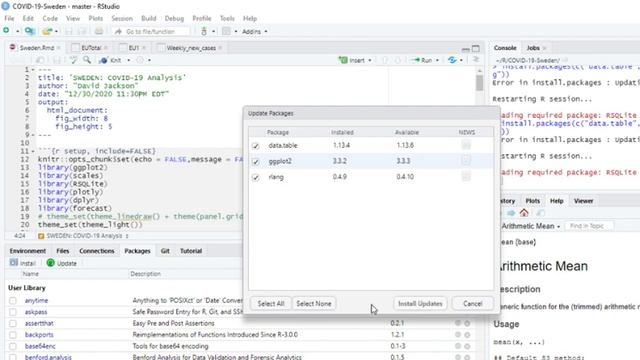Uncheck the rlang update checkbox
This screenshot has height=360, width=640.
coord(256,178)
